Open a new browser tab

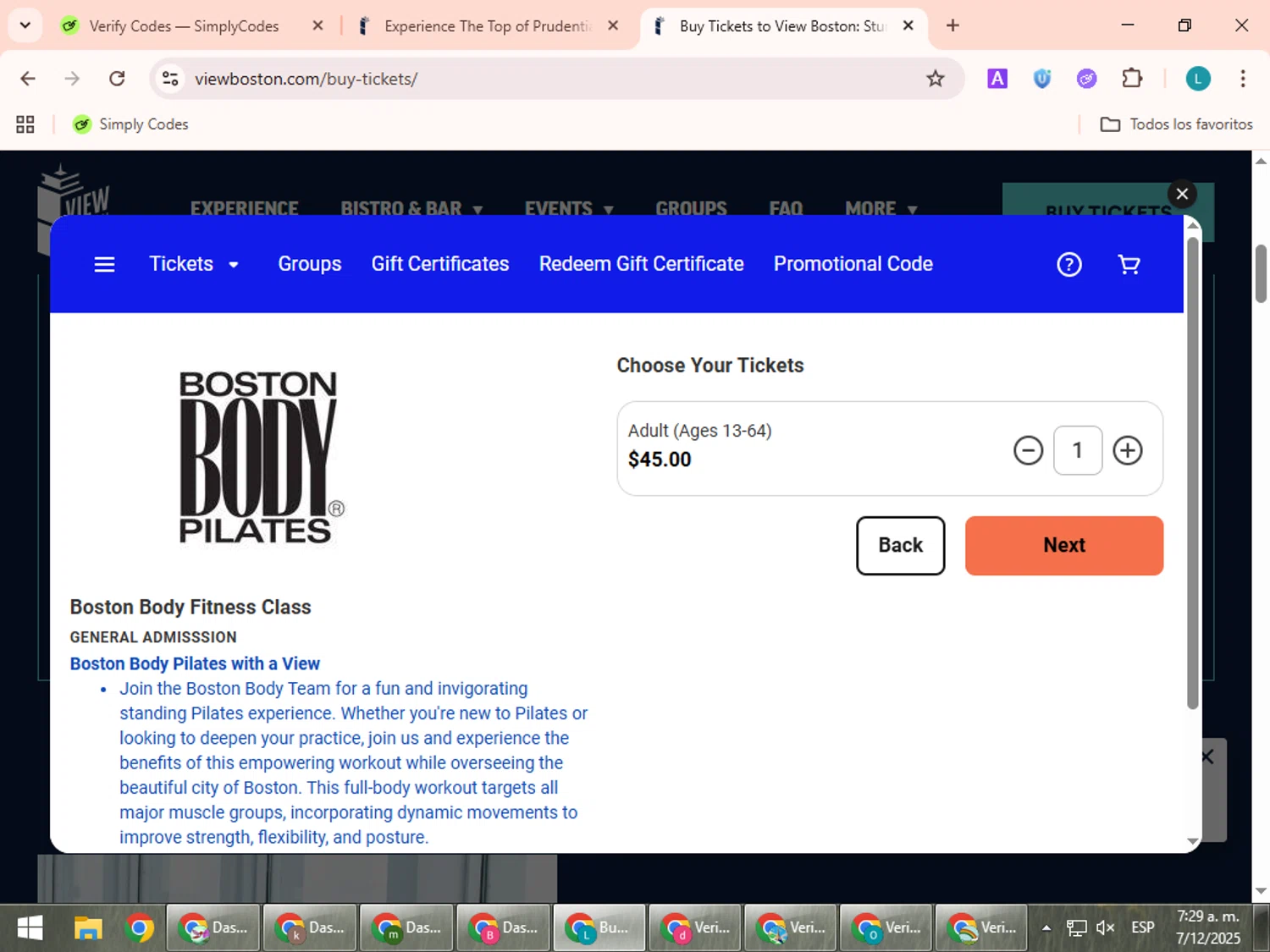952,25
